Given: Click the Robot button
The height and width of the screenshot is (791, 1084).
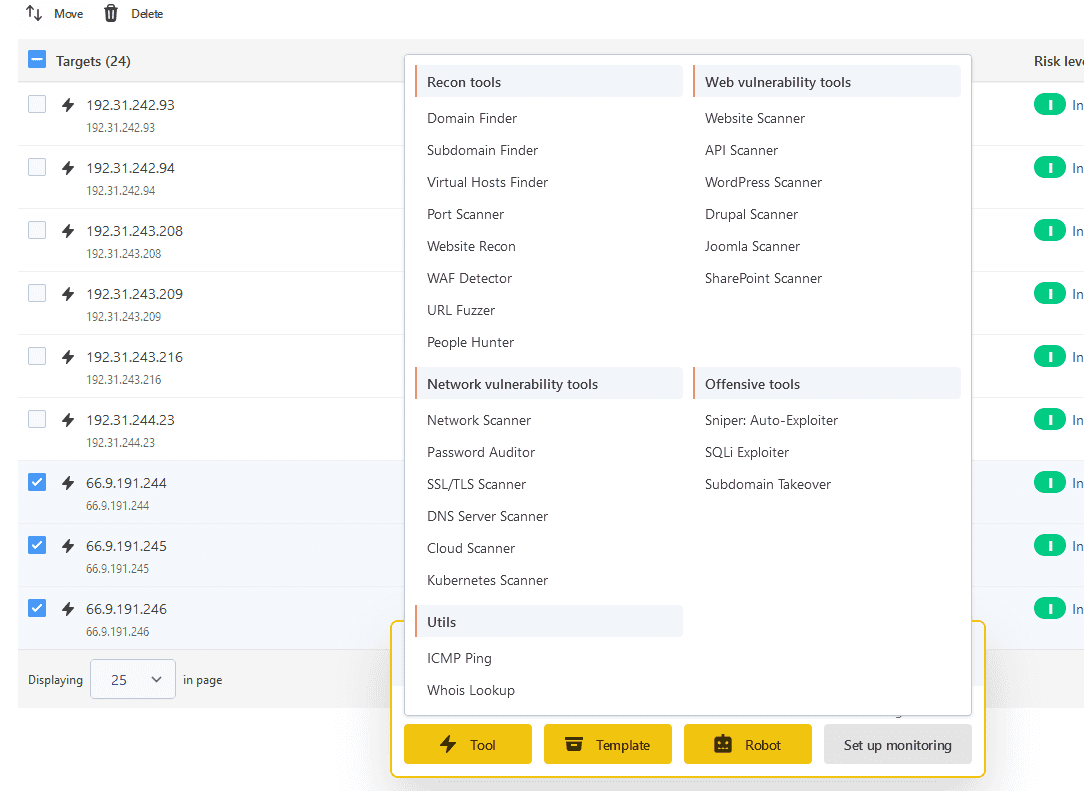Looking at the screenshot, I should 747,744.
